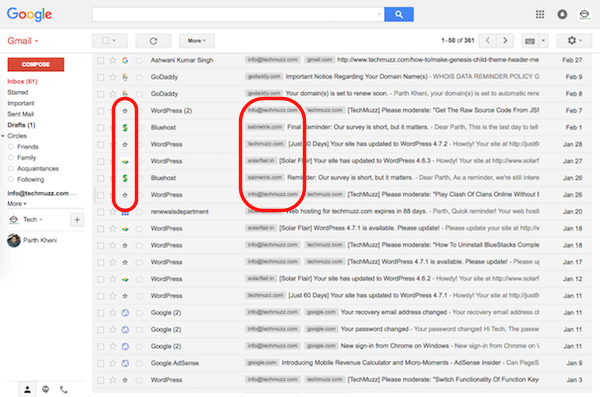
Task: Star the Ashwani Kumar Singh email
Action: point(113,60)
